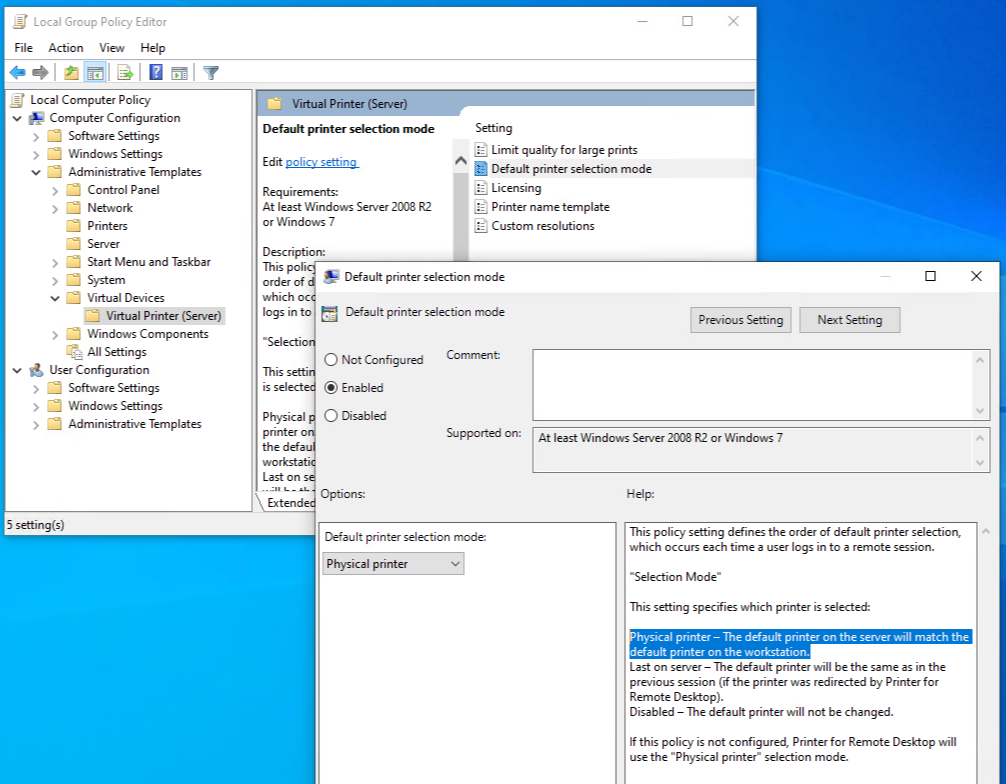Click the Show/Hide Action Pane icon

[x=179, y=72]
